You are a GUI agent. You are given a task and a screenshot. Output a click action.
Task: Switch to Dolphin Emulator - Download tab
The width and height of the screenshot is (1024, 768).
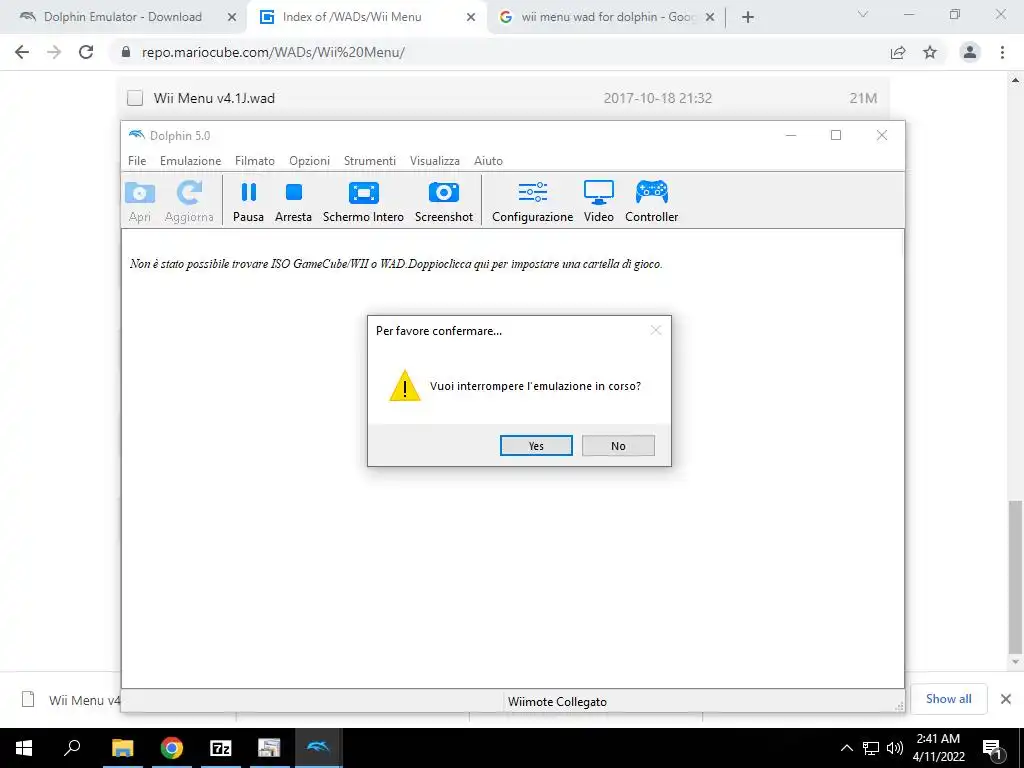coord(123,17)
